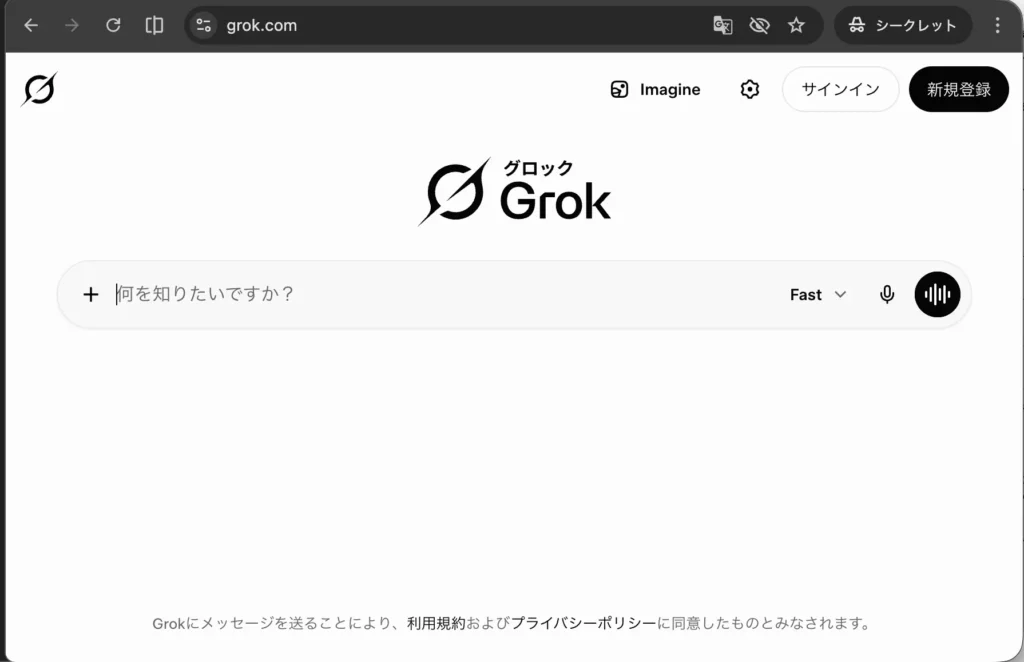Start dictation with the microphone icon
This screenshot has width=1024, height=662.
[887, 294]
